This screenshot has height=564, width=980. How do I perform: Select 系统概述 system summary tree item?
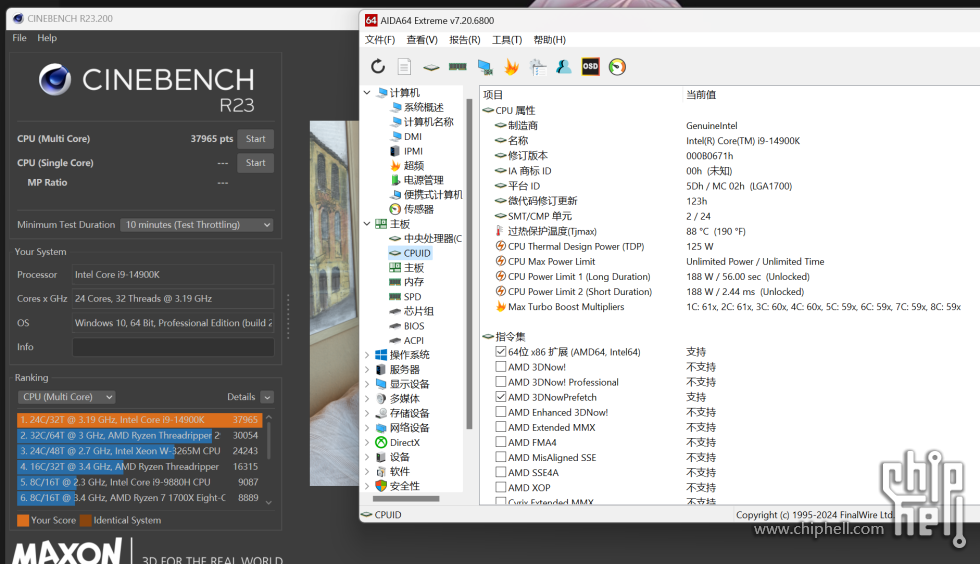(x=423, y=108)
